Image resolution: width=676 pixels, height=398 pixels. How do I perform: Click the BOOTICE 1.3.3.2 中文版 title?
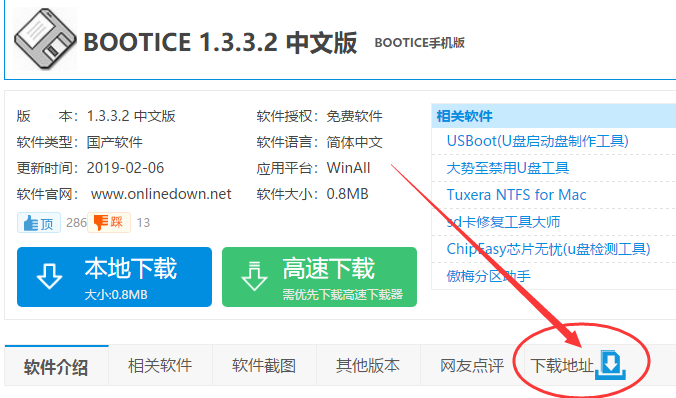pyautogui.click(x=220, y=42)
